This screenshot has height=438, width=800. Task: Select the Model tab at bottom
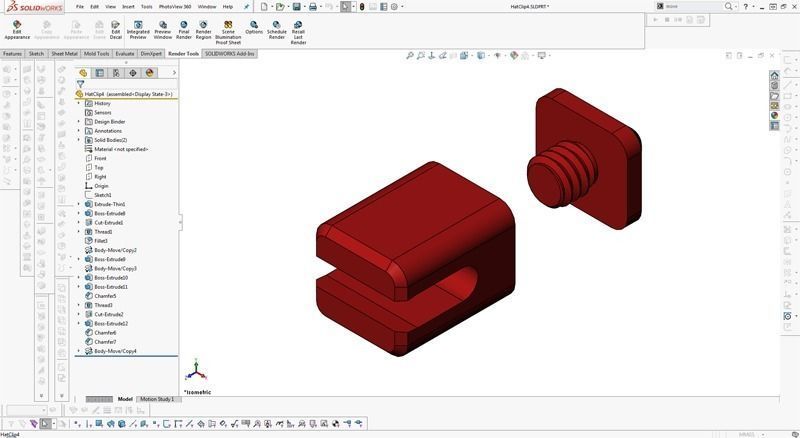pos(125,399)
